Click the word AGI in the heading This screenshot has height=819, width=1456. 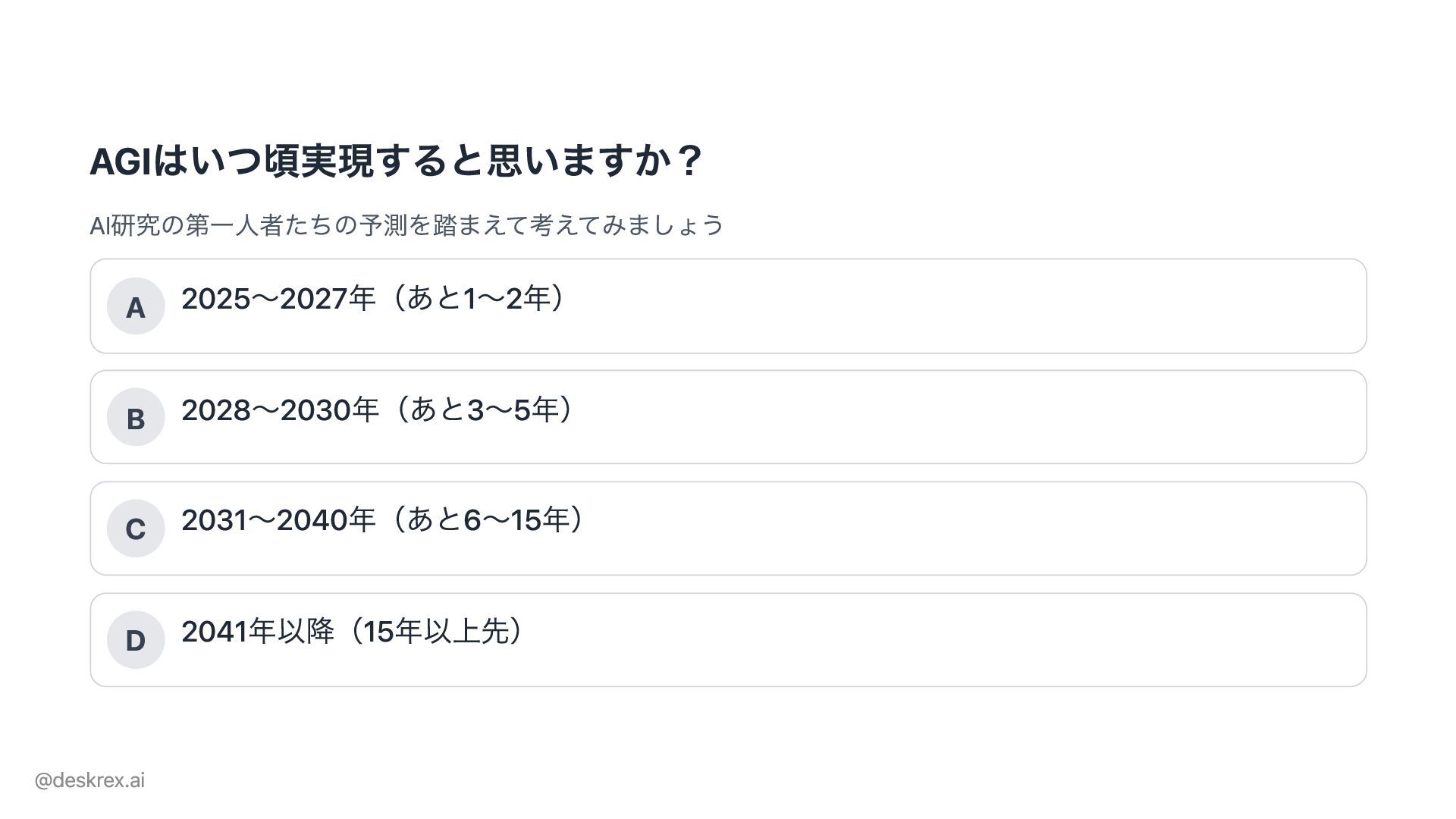[x=121, y=162]
